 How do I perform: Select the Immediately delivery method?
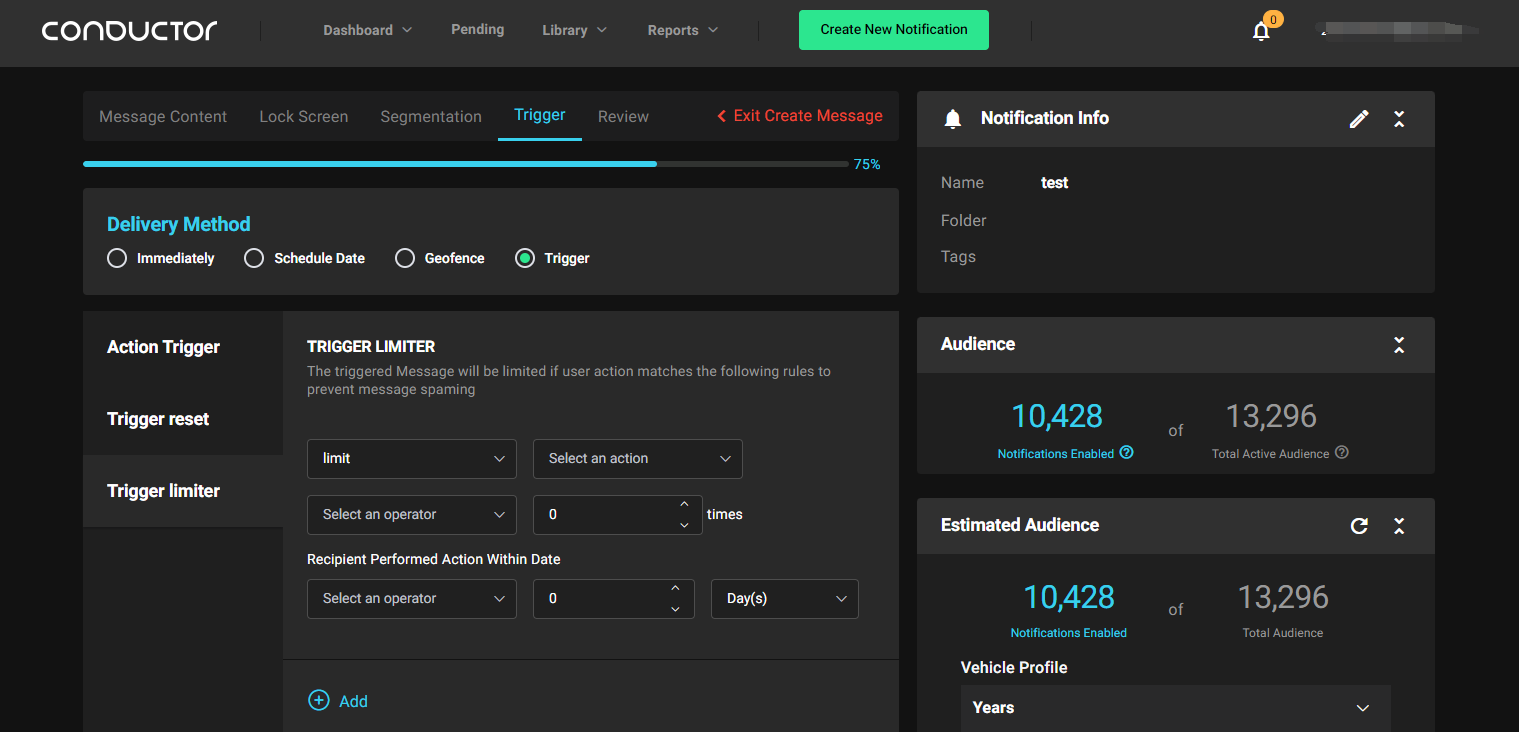tap(117, 258)
